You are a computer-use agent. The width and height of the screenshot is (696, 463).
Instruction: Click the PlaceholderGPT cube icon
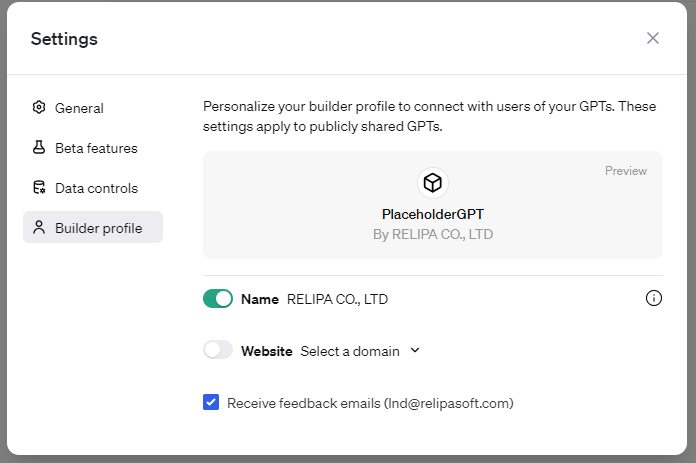coord(432,183)
